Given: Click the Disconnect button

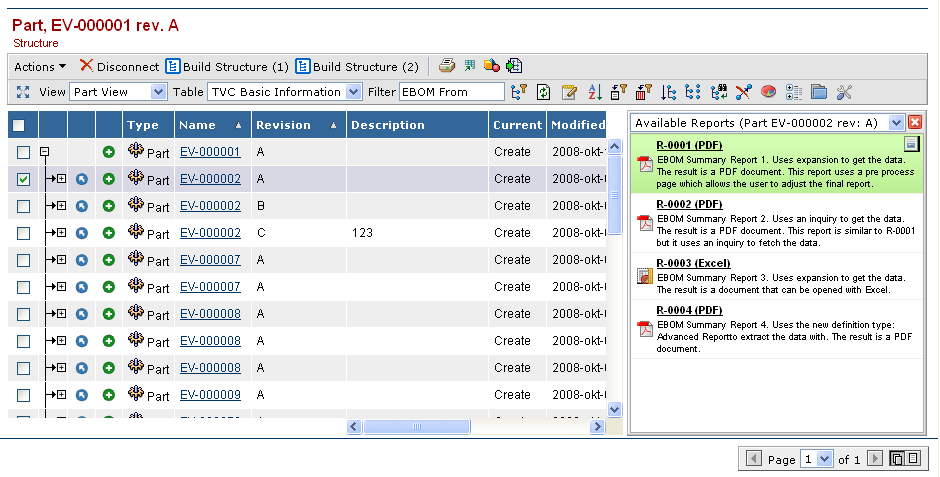Looking at the screenshot, I should point(119,67).
